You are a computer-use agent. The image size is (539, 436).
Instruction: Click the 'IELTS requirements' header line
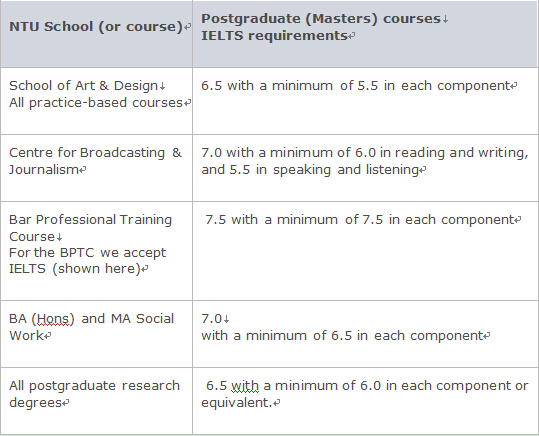tap(274, 36)
